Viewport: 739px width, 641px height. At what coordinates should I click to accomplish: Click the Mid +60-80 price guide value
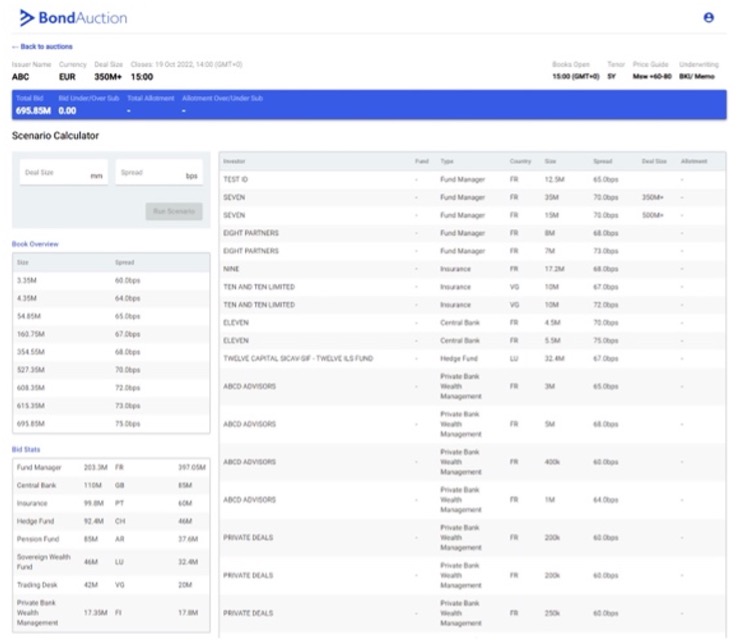tap(652, 76)
